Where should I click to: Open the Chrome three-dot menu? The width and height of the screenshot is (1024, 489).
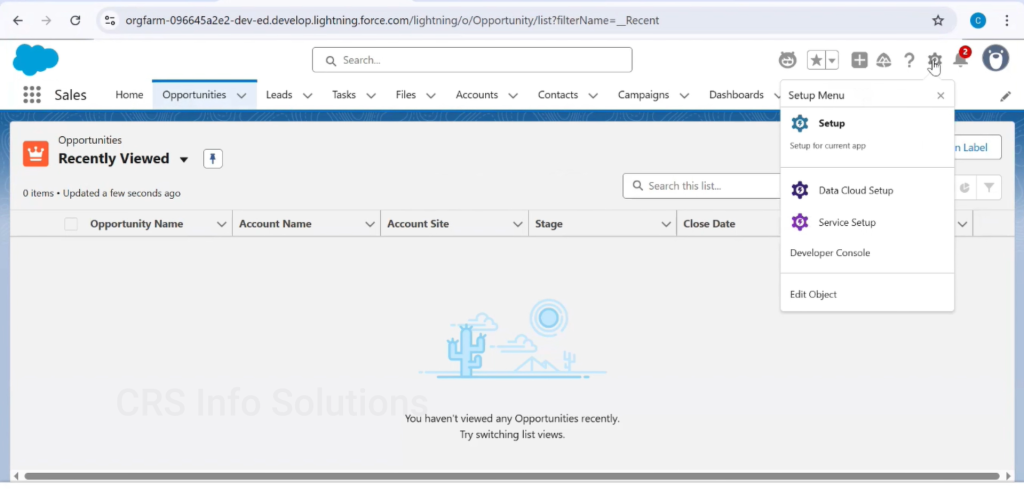click(x=1007, y=20)
